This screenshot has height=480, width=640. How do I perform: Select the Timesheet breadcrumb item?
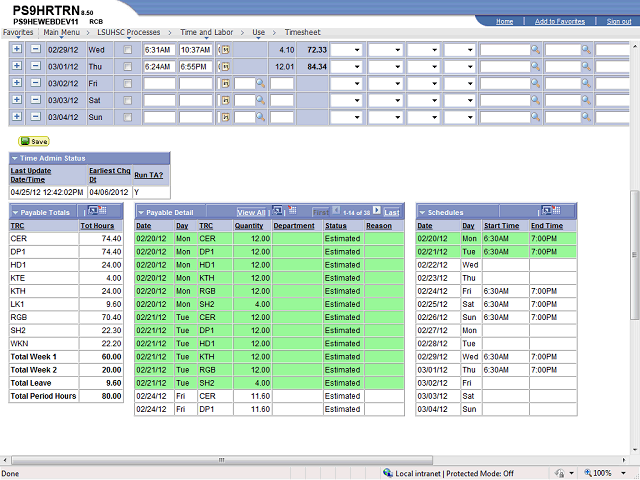tap(302, 32)
